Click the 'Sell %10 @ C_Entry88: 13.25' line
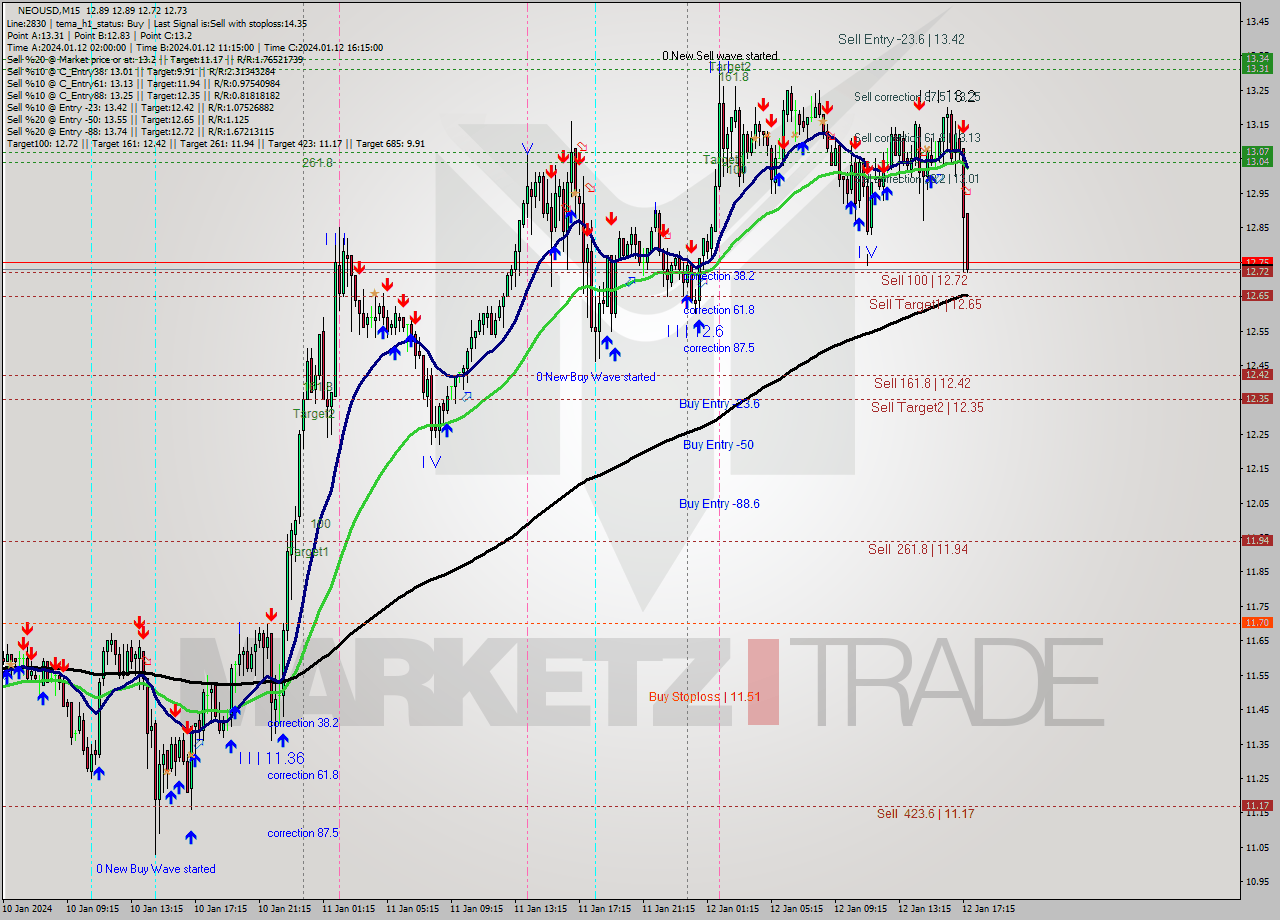The height and width of the screenshot is (920, 1280). [x=144, y=96]
